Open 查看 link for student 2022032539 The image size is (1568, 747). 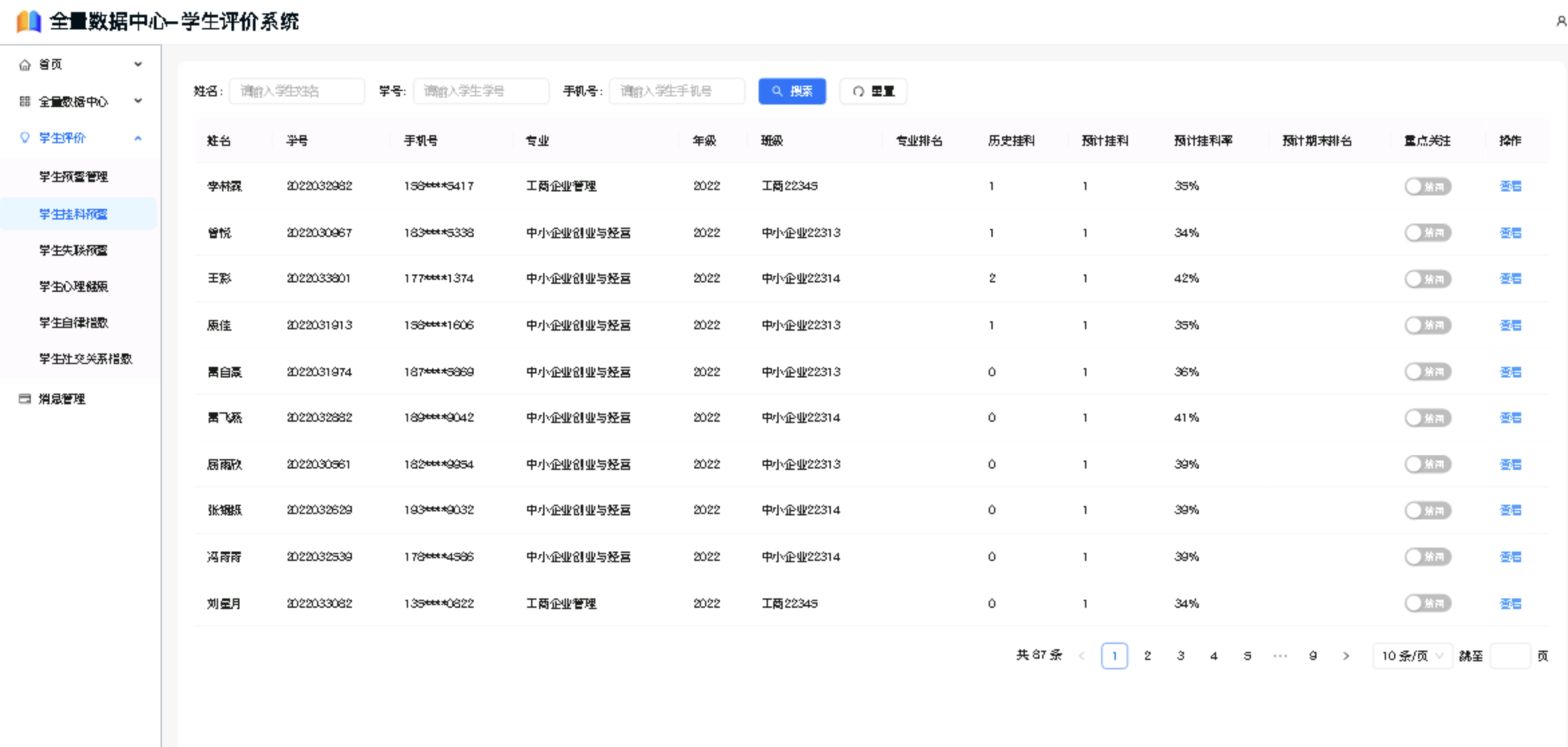1510,557
